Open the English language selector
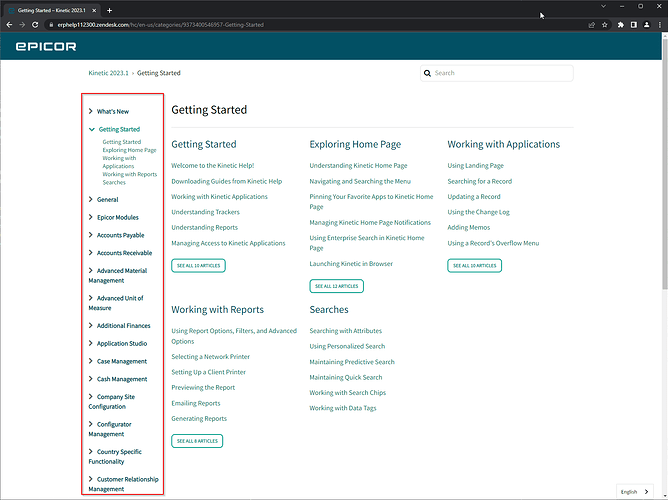The height and width of the screenshot is (500, 668). point(634,492)
